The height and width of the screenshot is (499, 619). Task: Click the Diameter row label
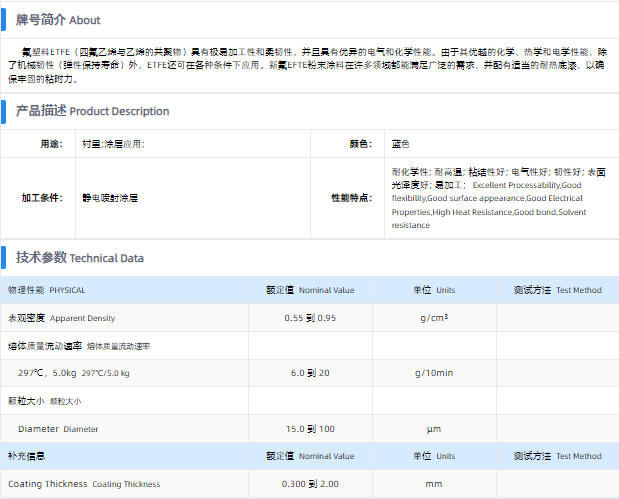click(x=58, y=429)
